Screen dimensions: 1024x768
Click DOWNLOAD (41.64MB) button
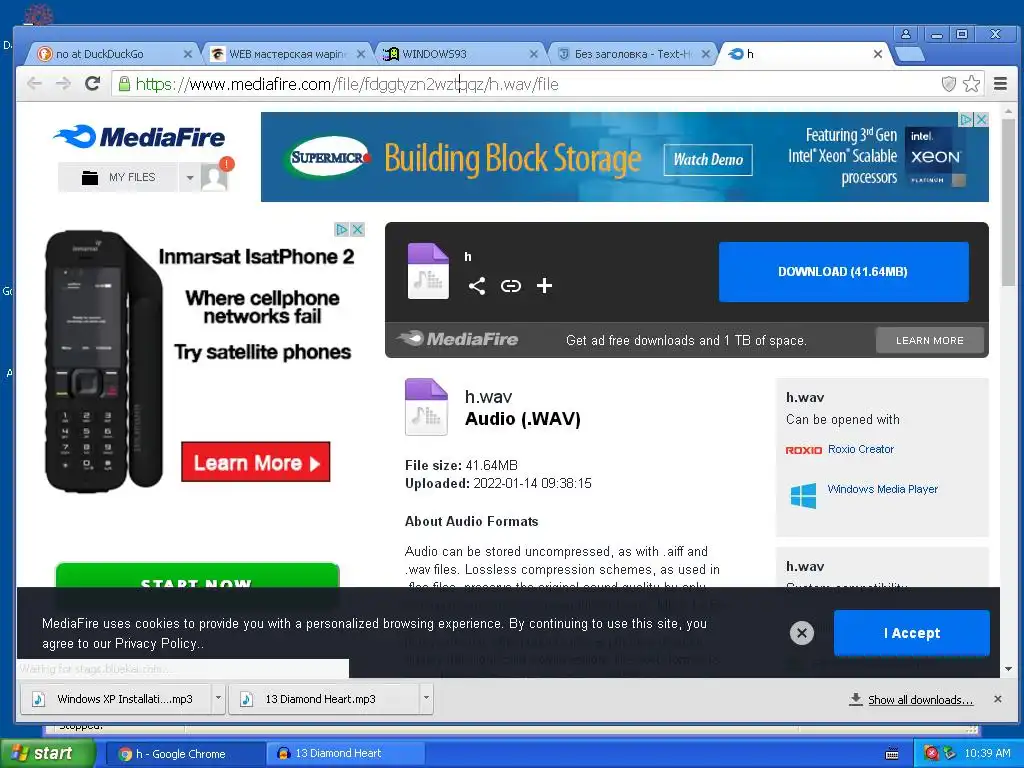point(843,272)
